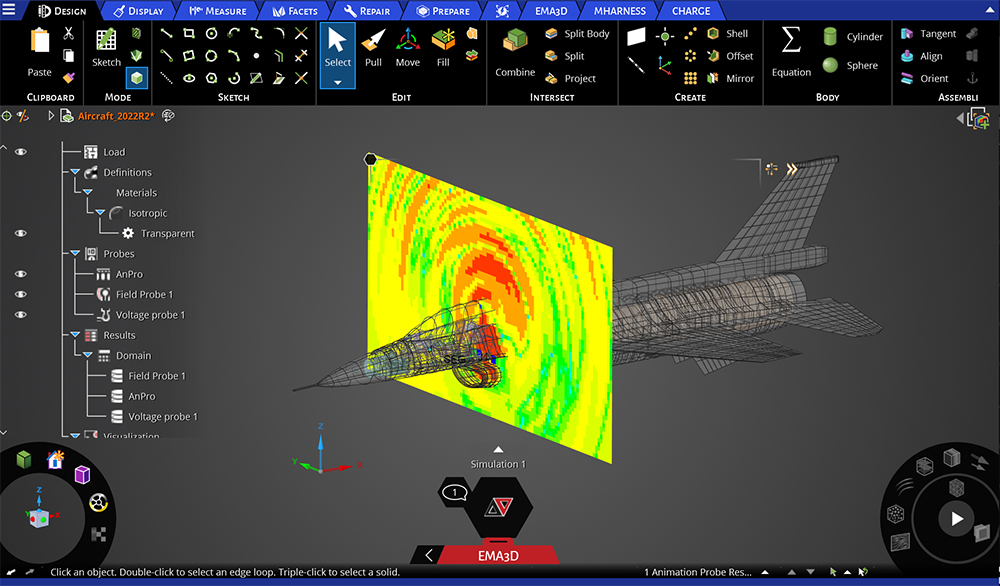Open the MHARNESS tab
Screen dimensions: 1000x586
tap(619, 11)
